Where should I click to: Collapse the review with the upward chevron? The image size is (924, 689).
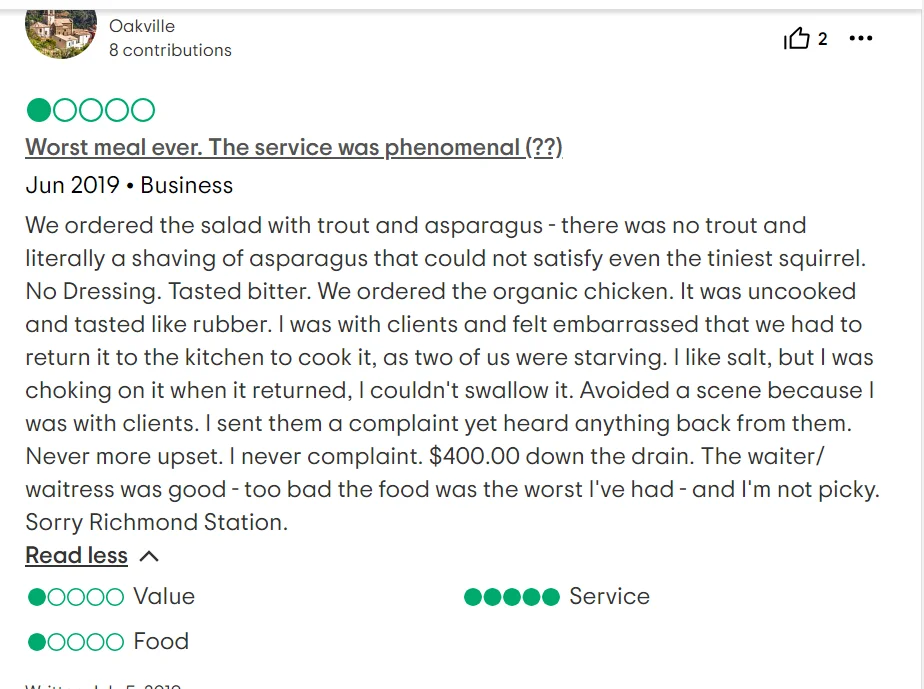[x=146, y=555]
